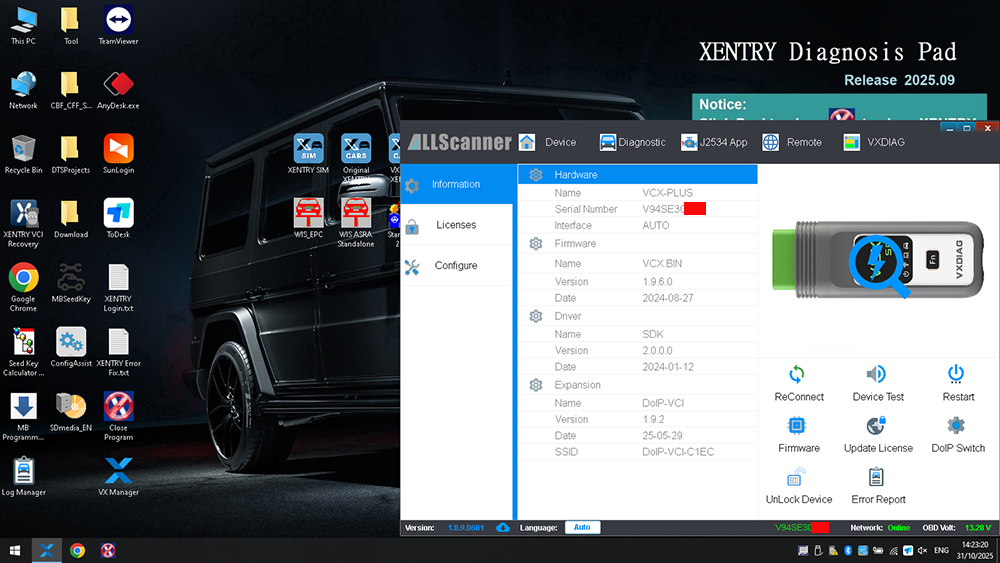The image size is (1000, 563).
Task: Open Configure in the left sidebar
Action: [455, 266]
